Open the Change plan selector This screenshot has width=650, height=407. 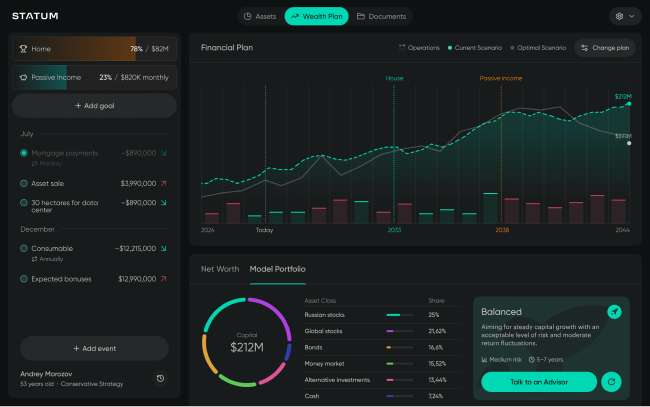click(605, 48)
